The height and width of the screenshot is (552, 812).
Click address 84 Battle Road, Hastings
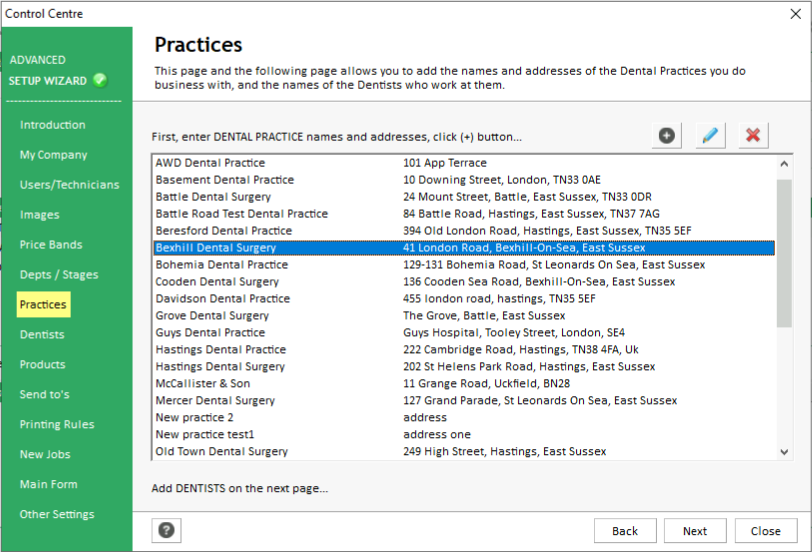click(x=531, y=214)
